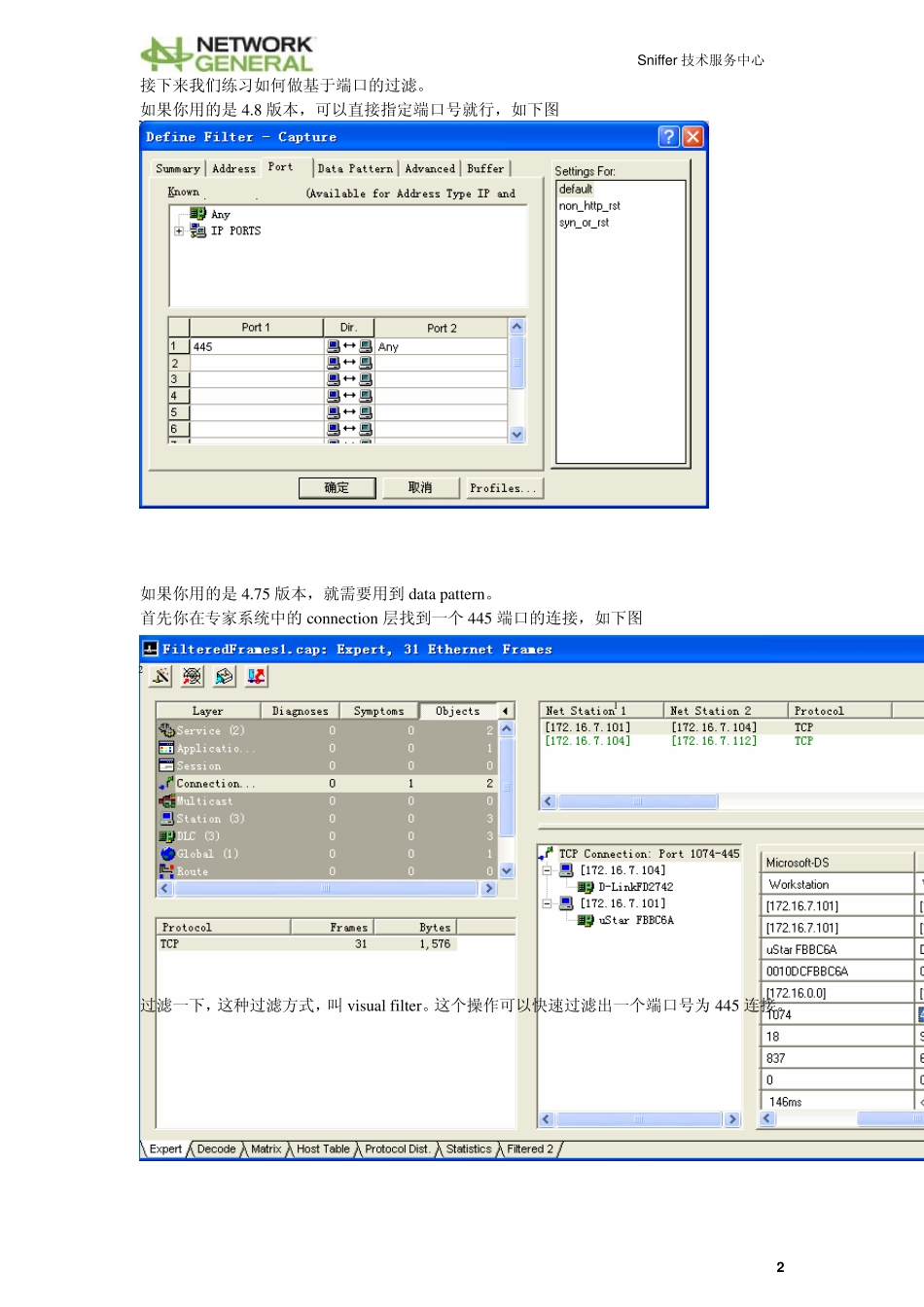924x1307 pixels.
Task: Select the non_http_rst filter profile
Action: (589, 206)
